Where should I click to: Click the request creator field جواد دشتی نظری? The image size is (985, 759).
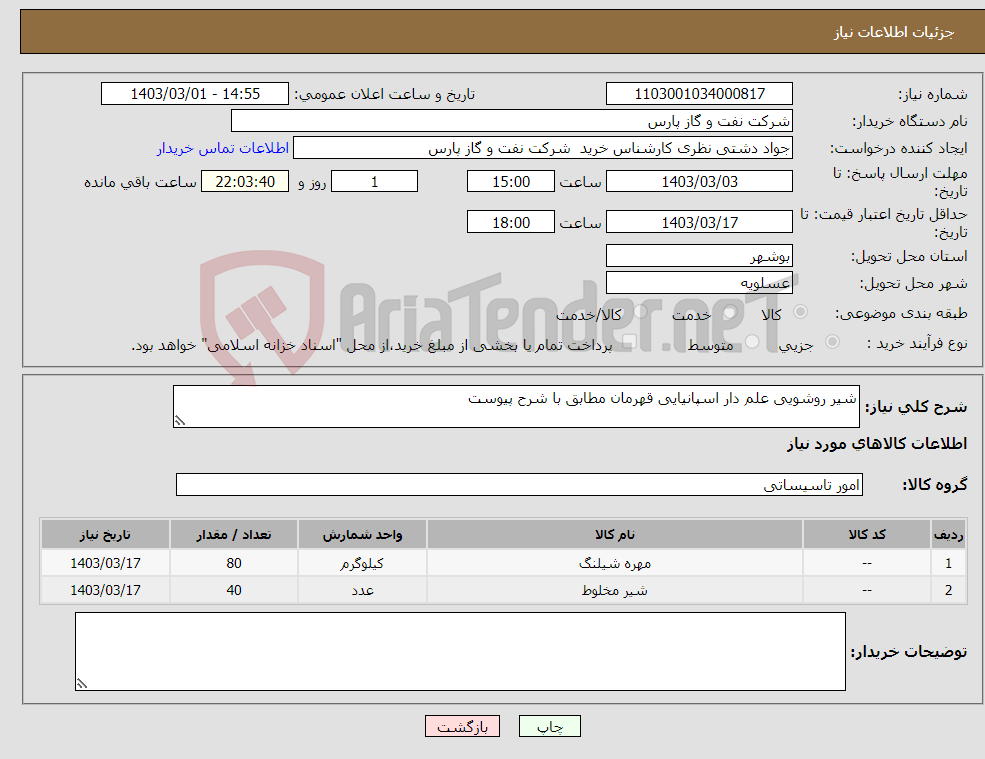pyautogui.click(x=543, y=148)
